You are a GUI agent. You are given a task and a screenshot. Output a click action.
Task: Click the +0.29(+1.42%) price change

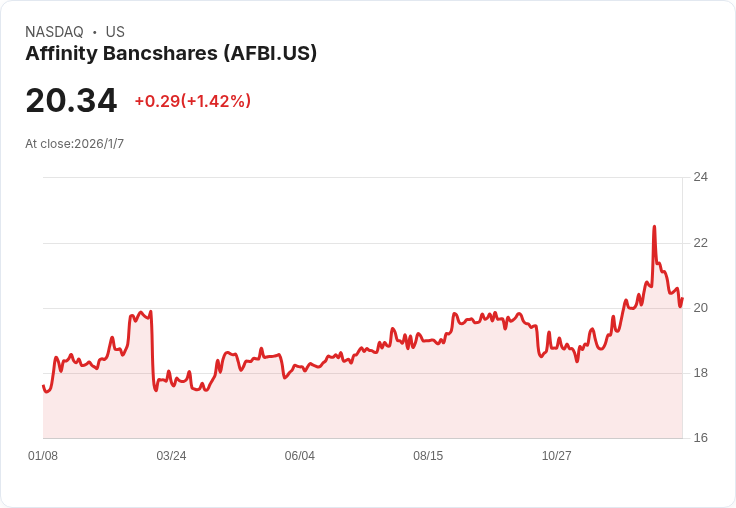click(192, 101)
